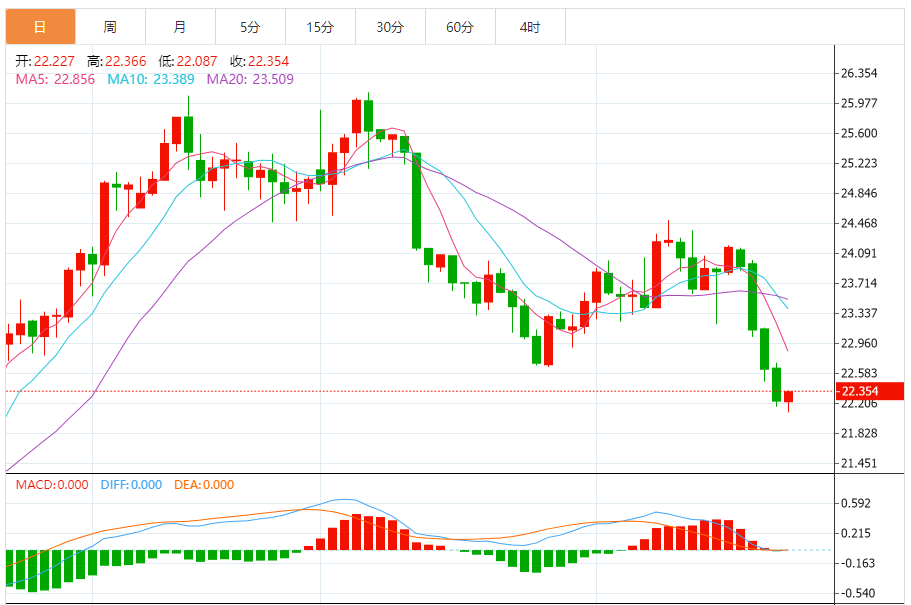The width and height of the screenshot is (911, 605).
Task: Click the close price 22.354 value
Action: pos(268,61)
